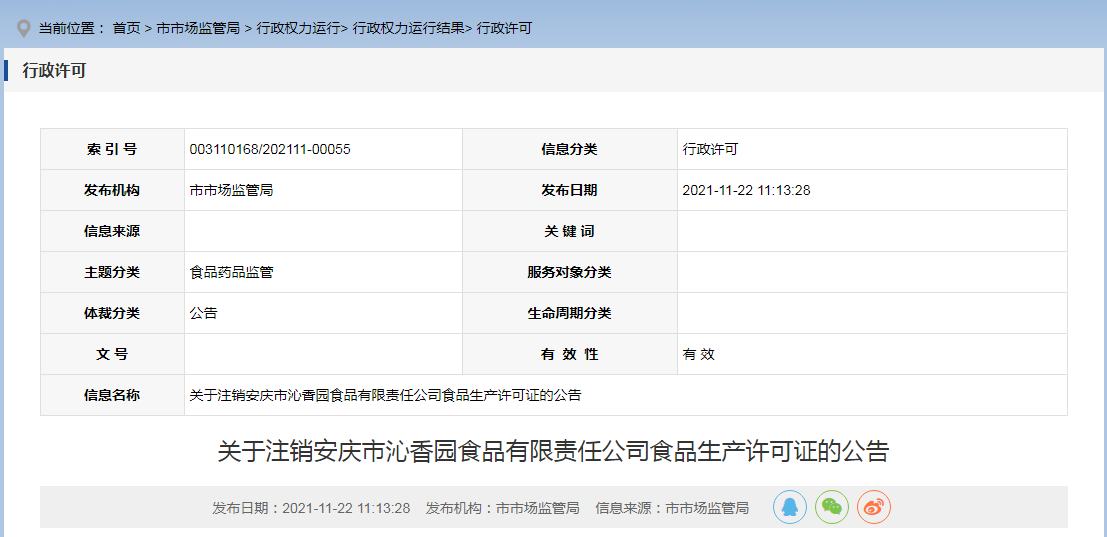1107x537 pixels.
Task: Click the 主题分类 label cell
Action: (x=112, y=272)
